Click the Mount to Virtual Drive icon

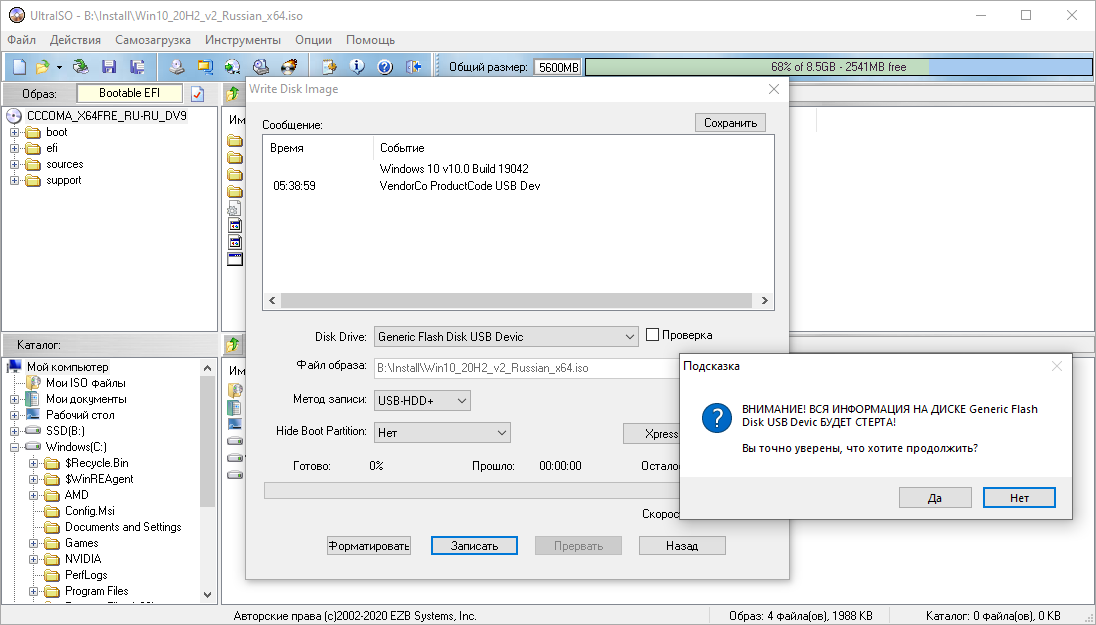tap(261, 67)
